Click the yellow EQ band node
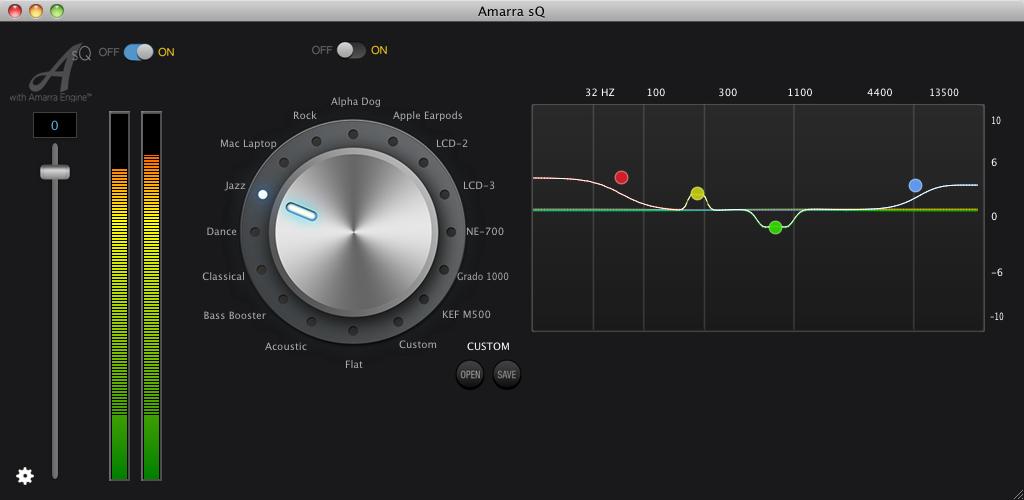Screen dimensions: 1024x500 pos(697,193)
